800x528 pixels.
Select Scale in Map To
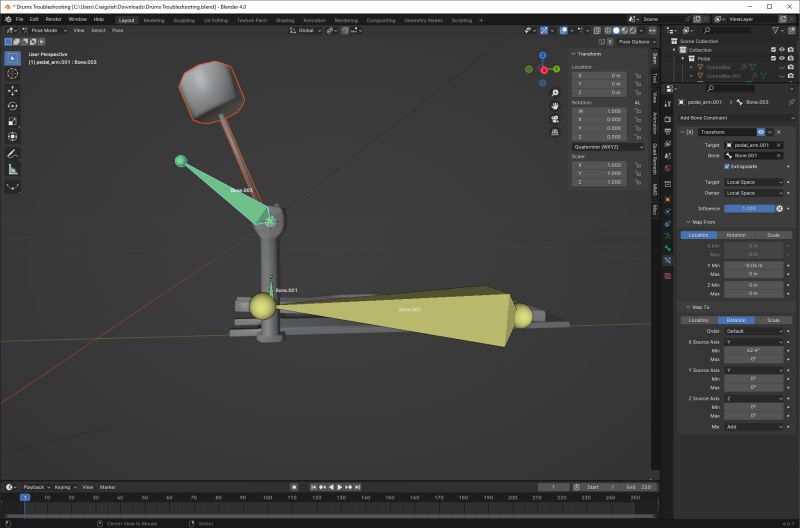pyautogui.click(x=773, y=320)
